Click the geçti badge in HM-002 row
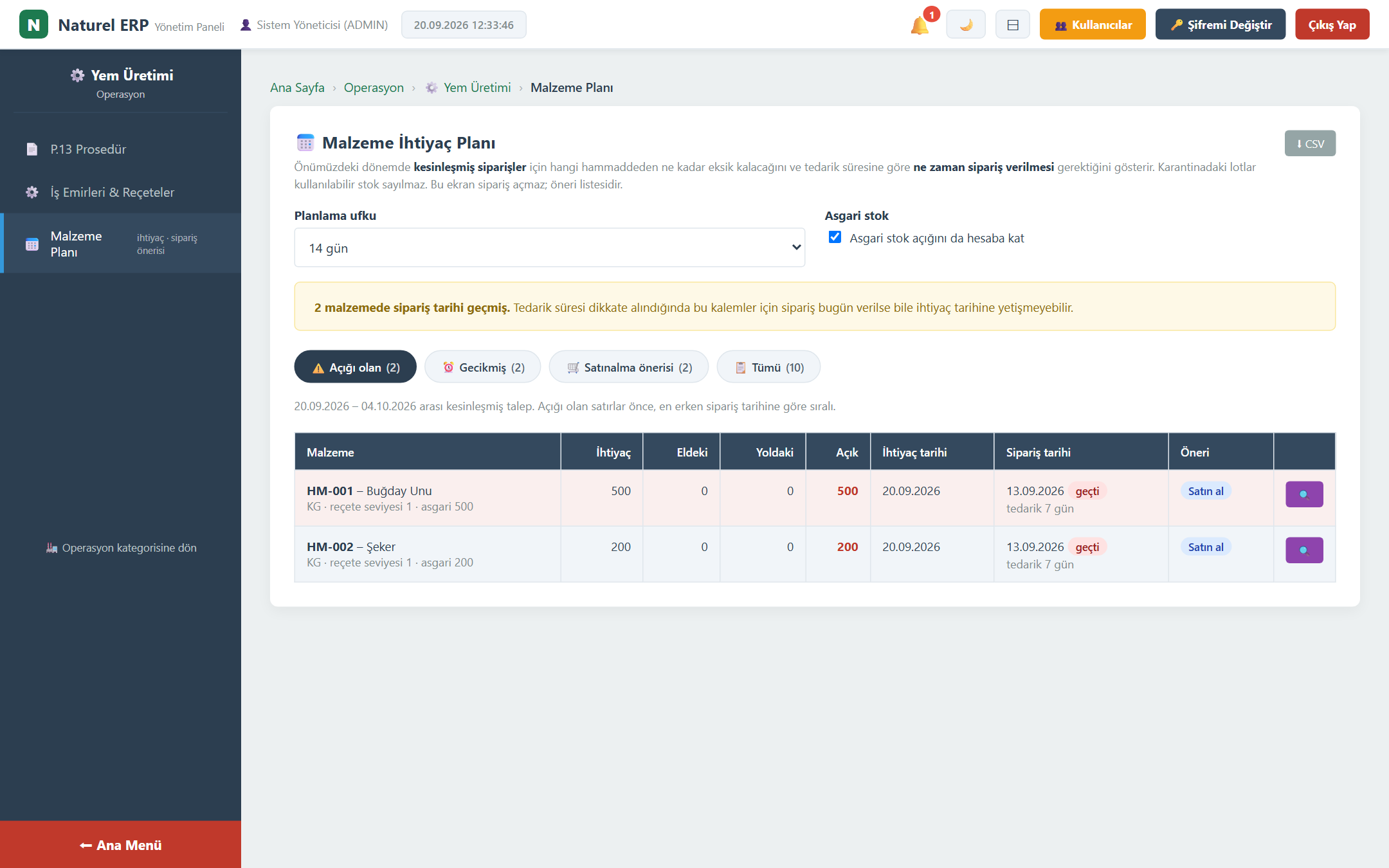 tap(1087, 547)
